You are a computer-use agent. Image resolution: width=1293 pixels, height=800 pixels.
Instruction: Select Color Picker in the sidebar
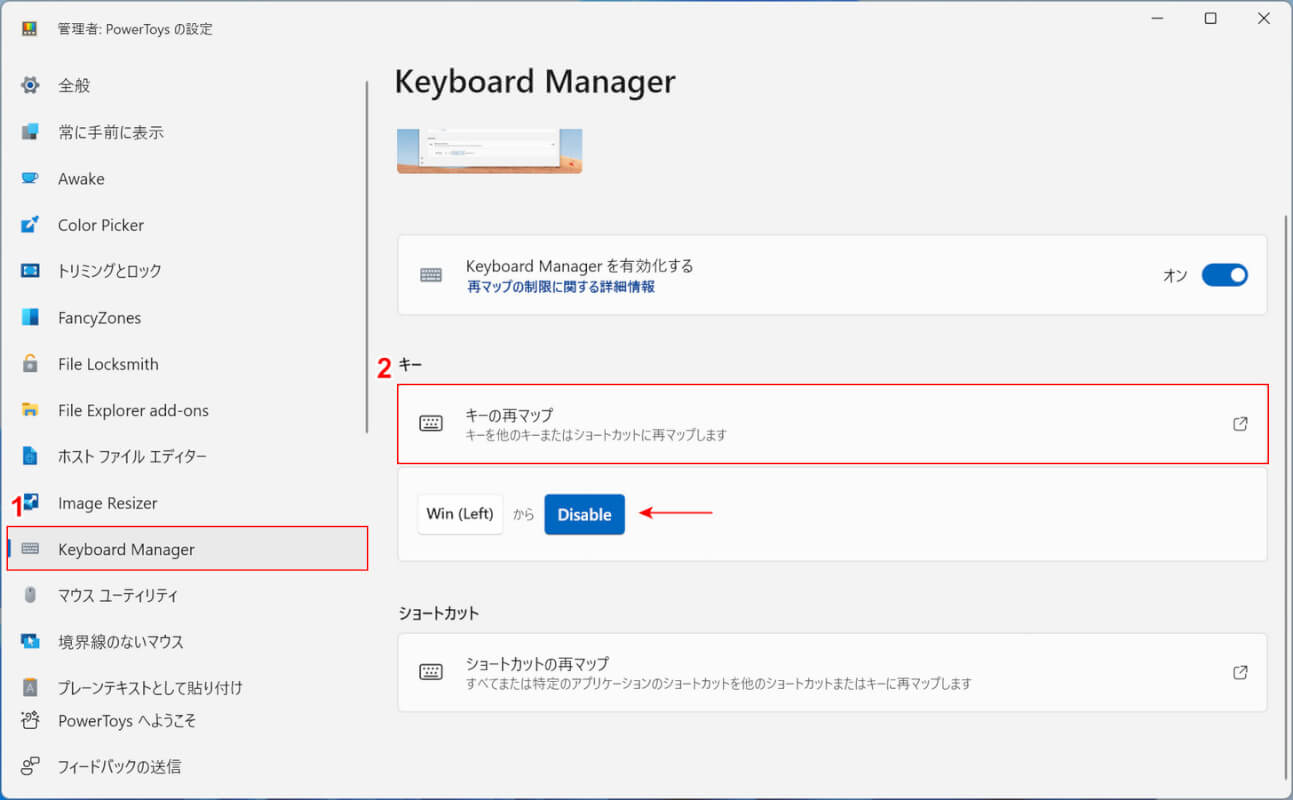pos(187,225)
